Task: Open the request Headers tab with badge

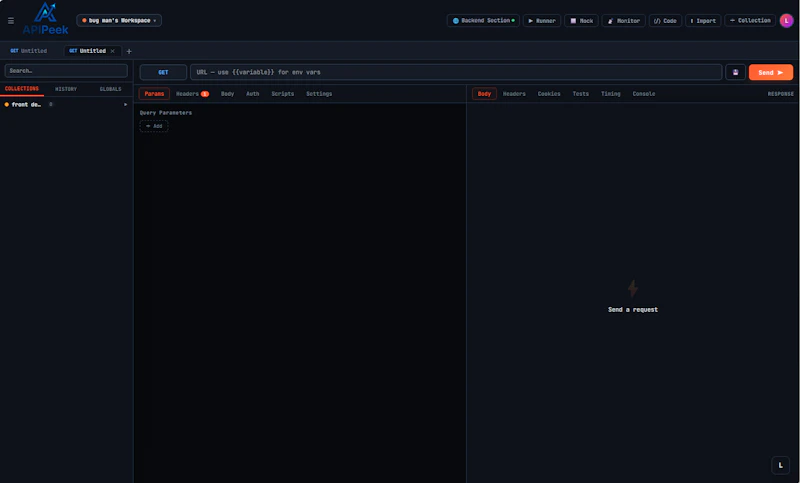Action: click(x=192, y=94)
